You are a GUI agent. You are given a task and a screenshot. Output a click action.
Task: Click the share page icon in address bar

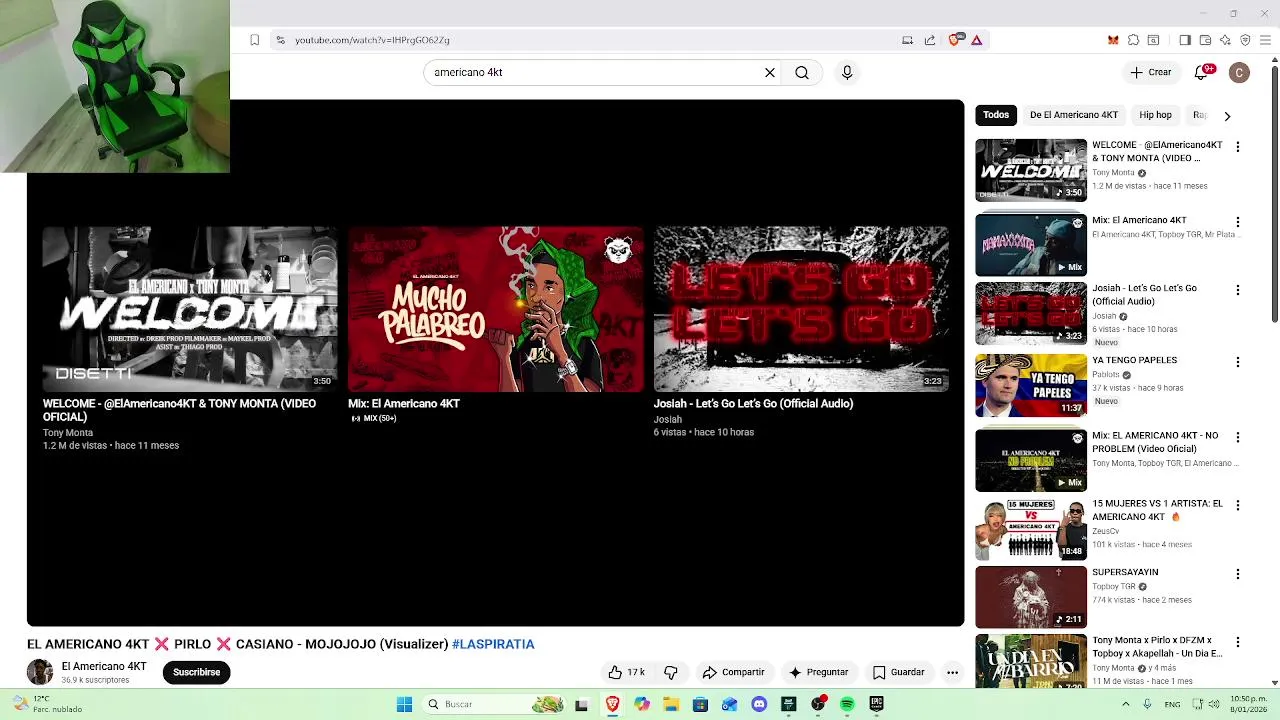[x=930, y=40]
